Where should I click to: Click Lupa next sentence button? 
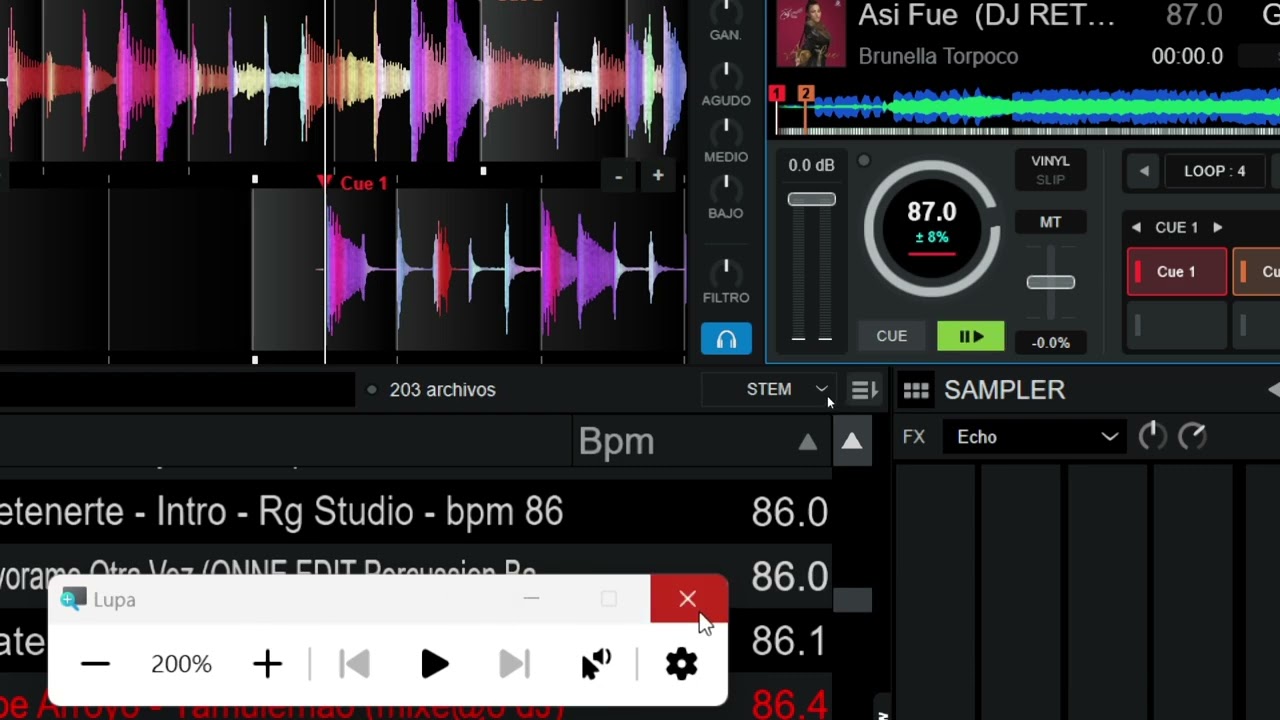tap(514, 664)
